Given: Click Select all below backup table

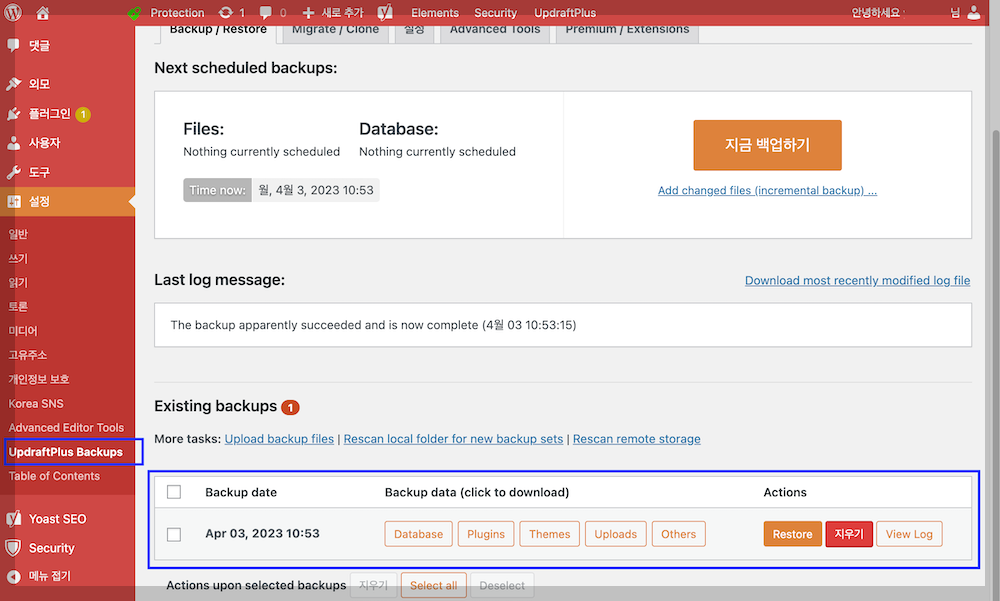Looking at the screenshot, I should (434, 585).
